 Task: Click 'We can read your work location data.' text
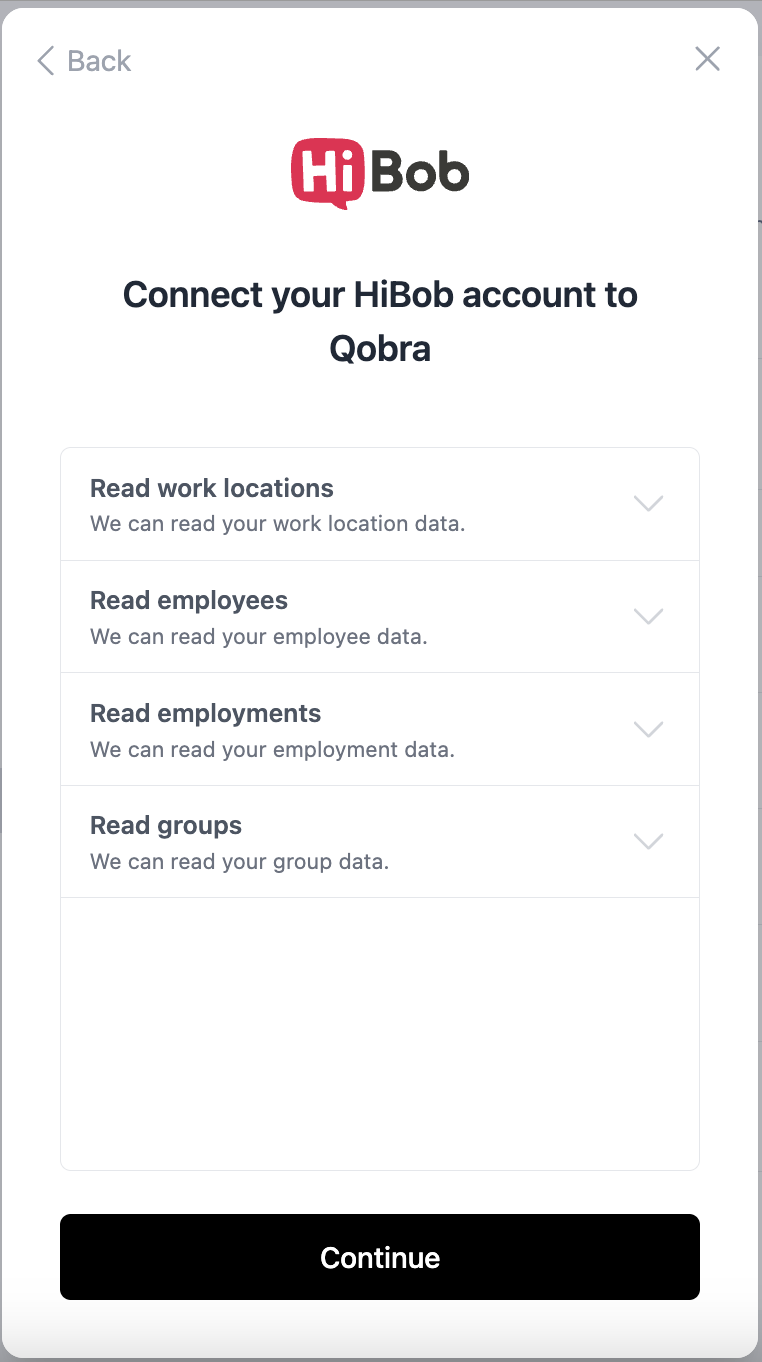278,523
